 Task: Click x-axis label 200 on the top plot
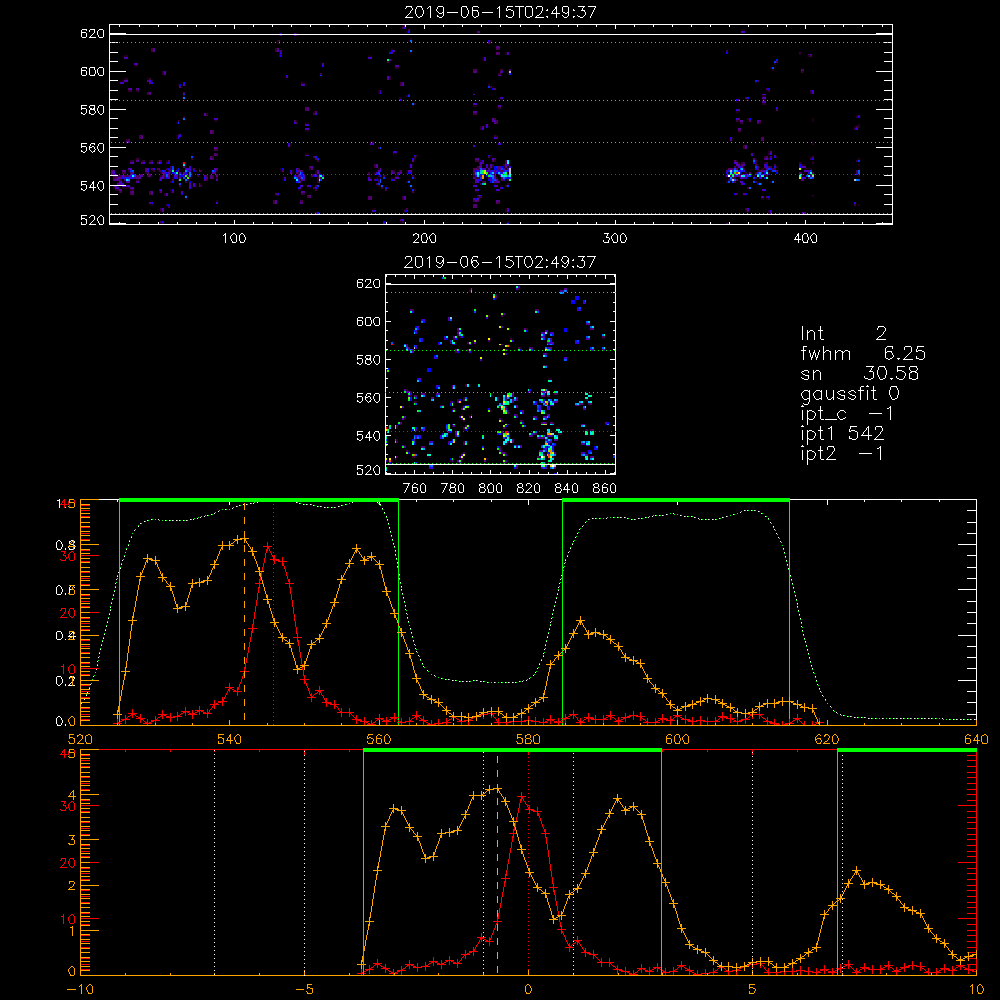424,238
